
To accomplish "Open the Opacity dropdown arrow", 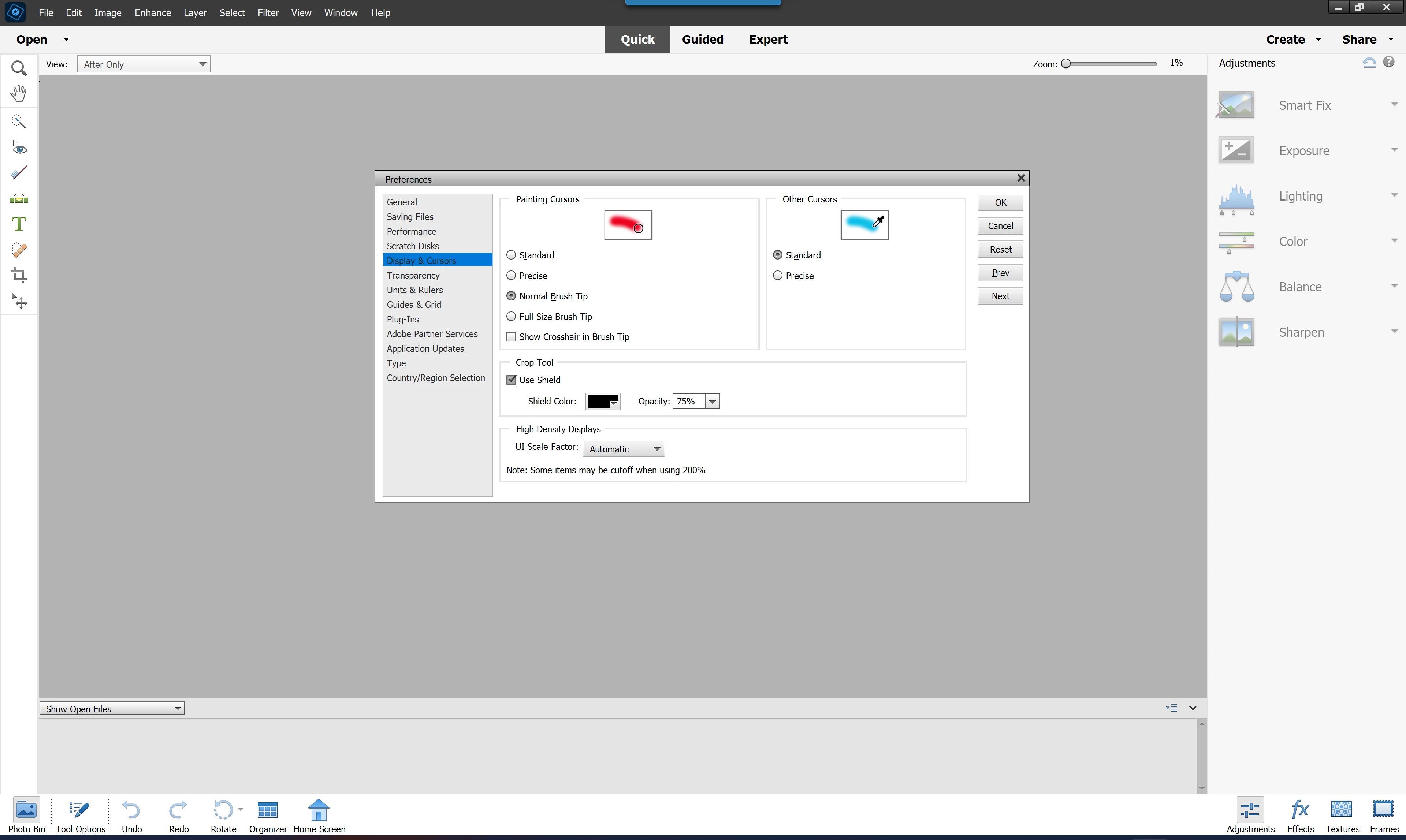I will [x=713, y=401].
